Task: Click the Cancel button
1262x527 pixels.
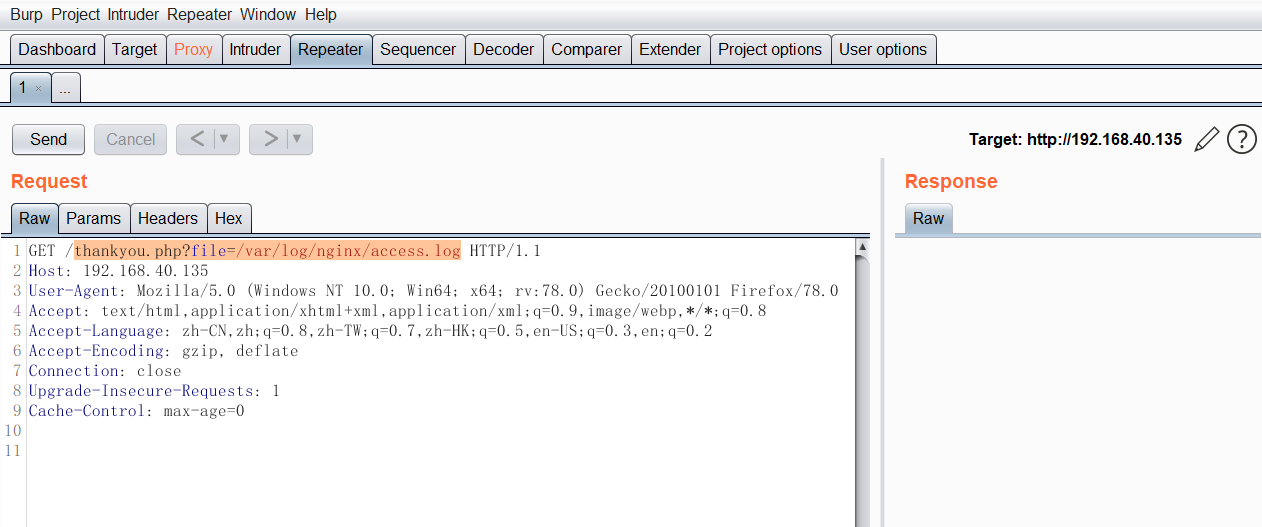Action: point(130,139)
